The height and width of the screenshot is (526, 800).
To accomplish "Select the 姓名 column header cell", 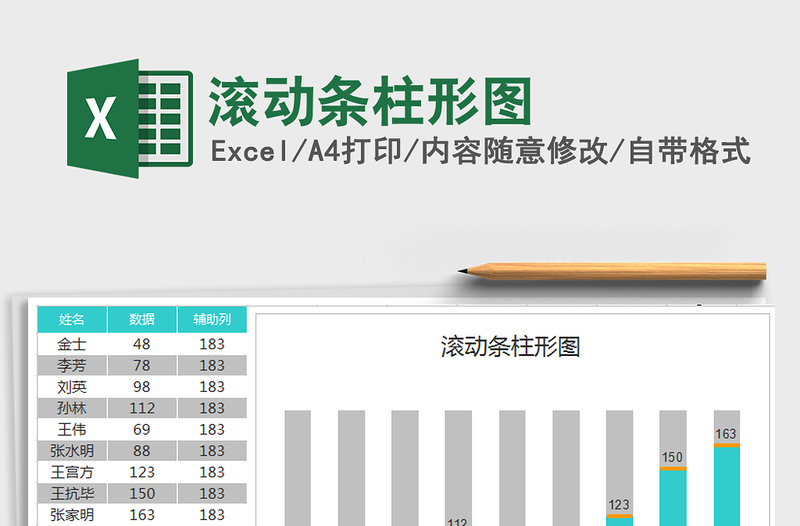I will pos(72,319).
